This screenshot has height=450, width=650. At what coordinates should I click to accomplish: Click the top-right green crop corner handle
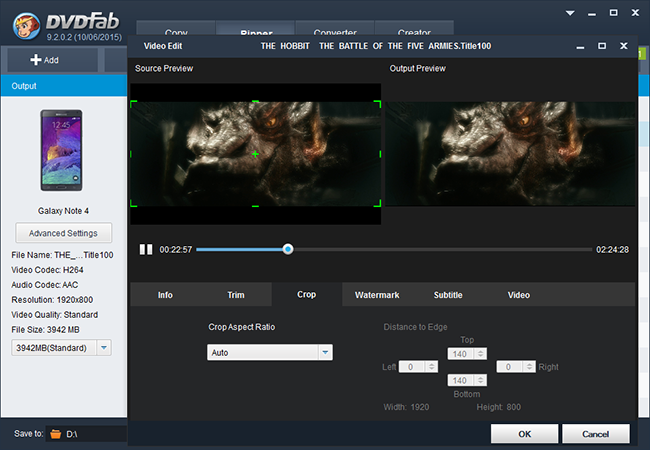coord(377,104)
